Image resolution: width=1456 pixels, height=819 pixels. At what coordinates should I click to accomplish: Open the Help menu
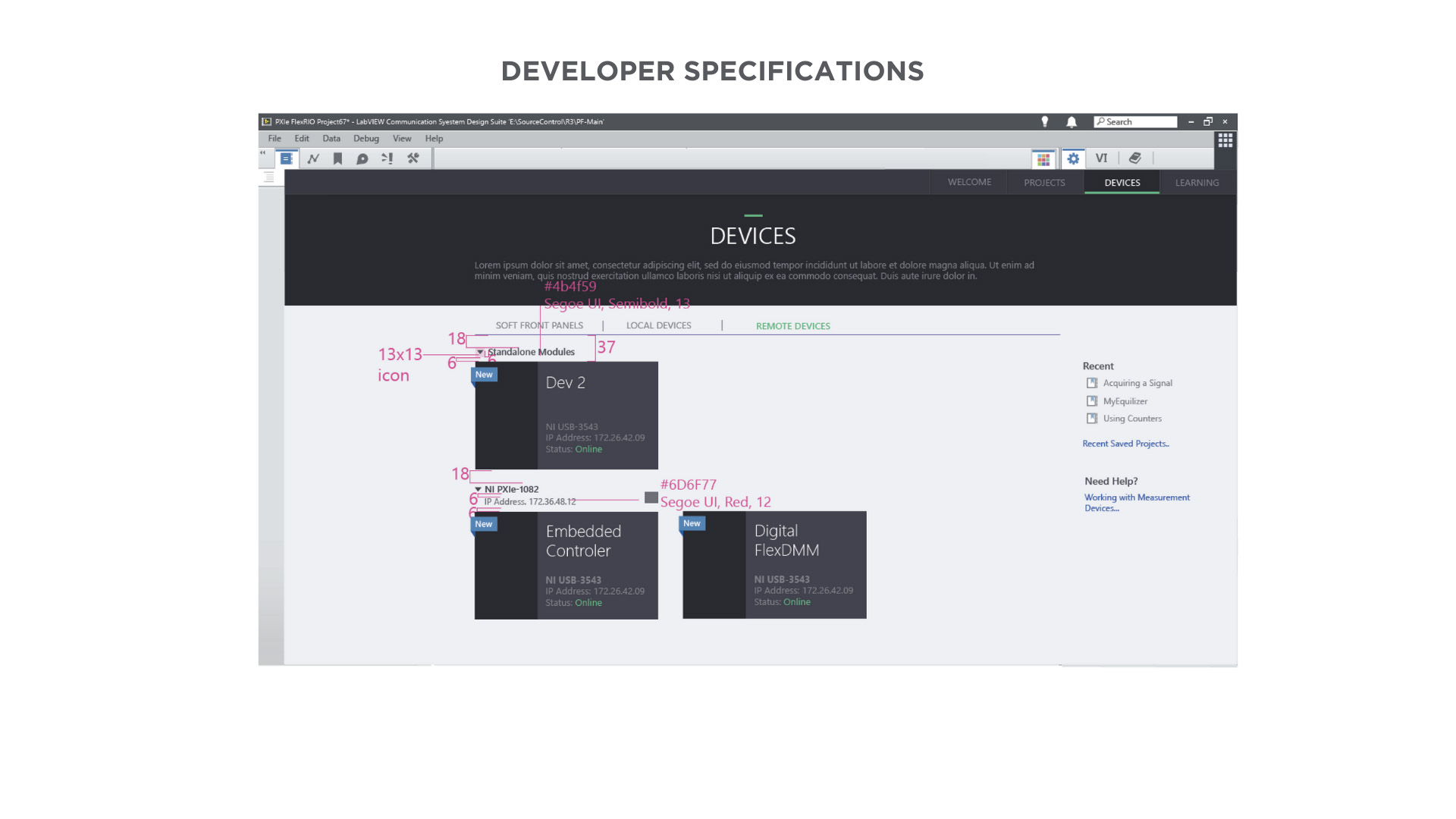[434, 139]
